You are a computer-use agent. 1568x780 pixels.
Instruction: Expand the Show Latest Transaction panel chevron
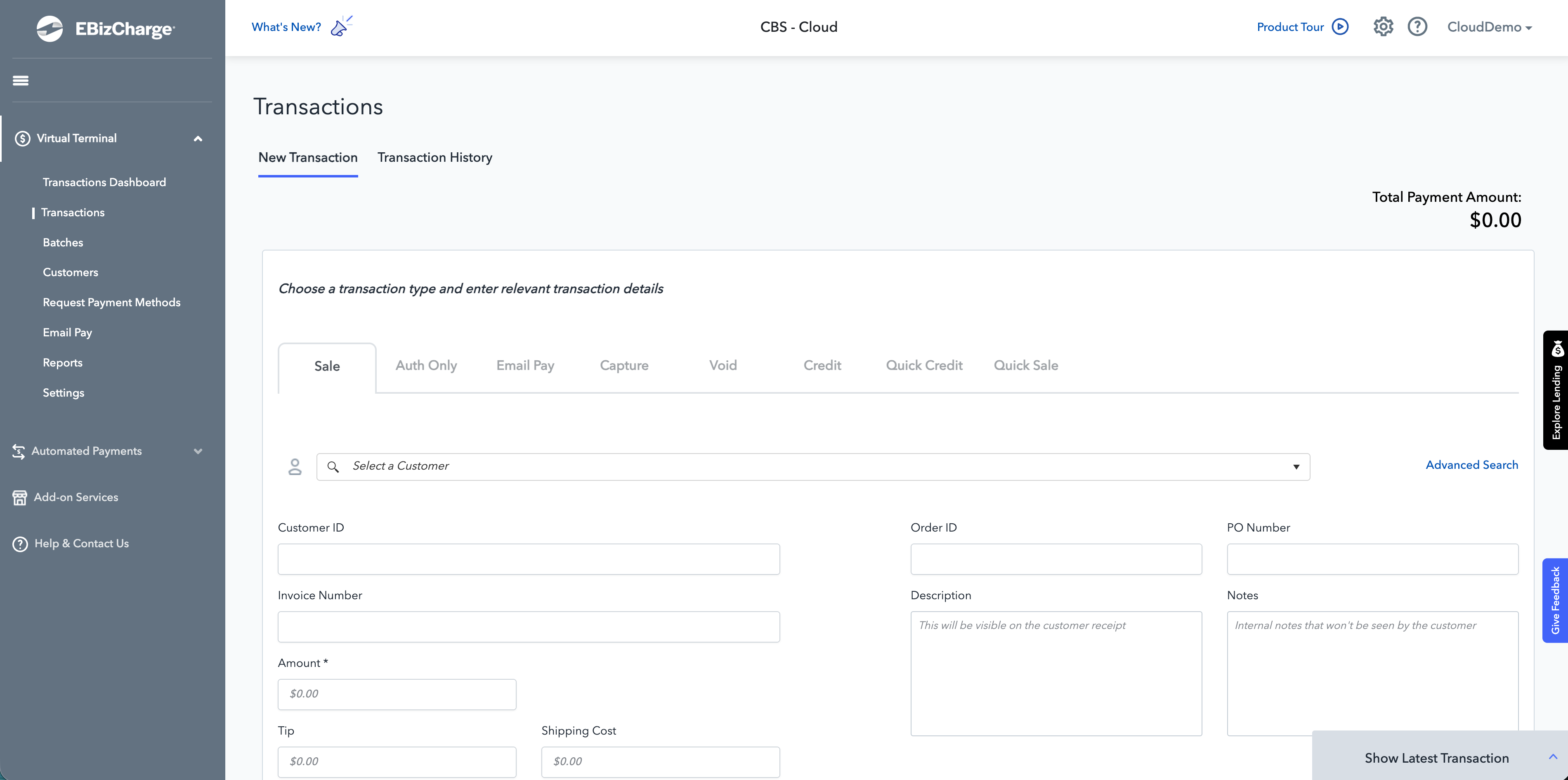[x=1553, y=757]
